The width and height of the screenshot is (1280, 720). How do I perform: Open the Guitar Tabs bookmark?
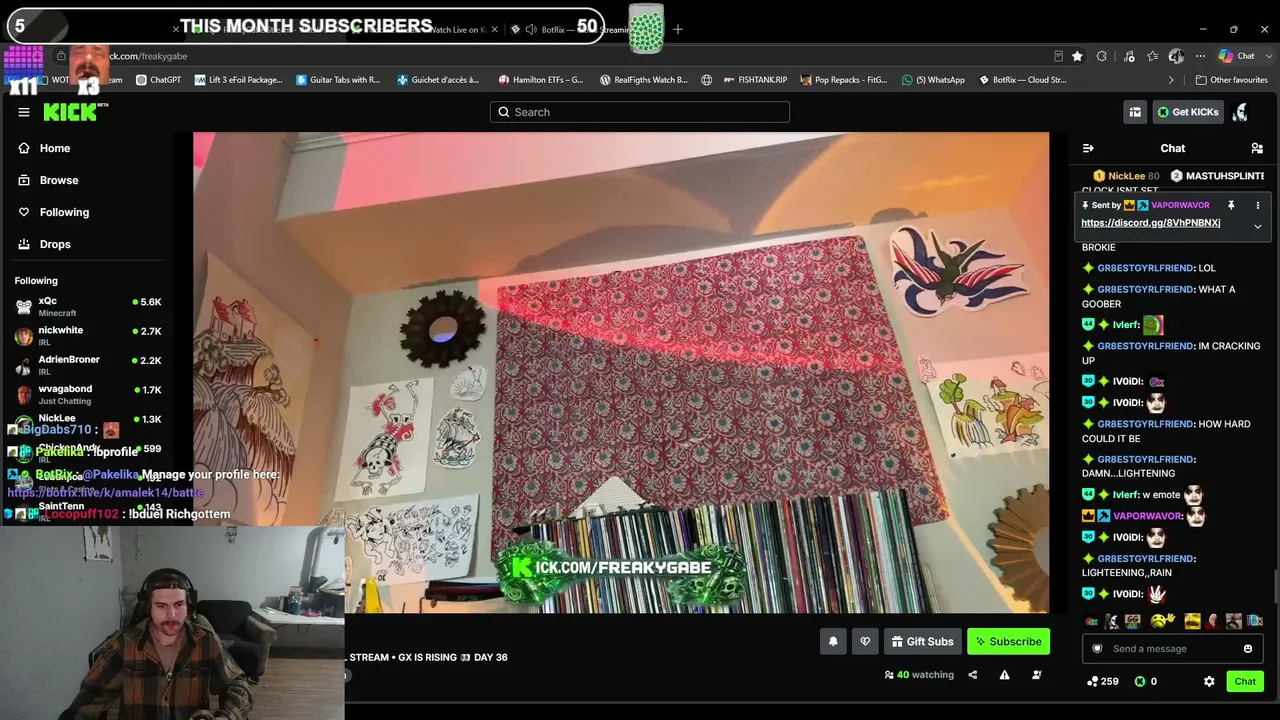[x=338, y=80]
